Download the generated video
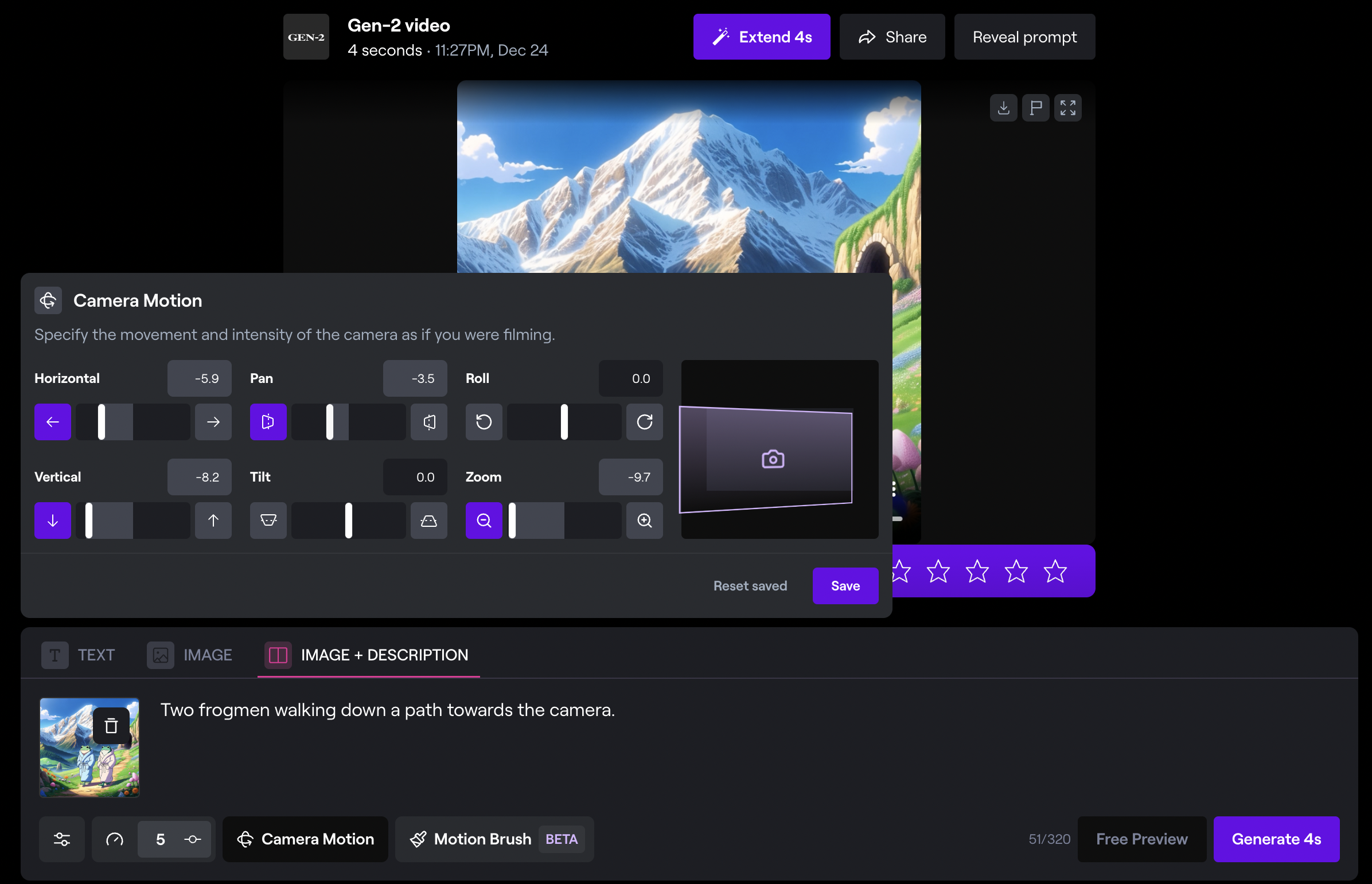This screenshot has height=884, width=1372. coord(1003,108)
